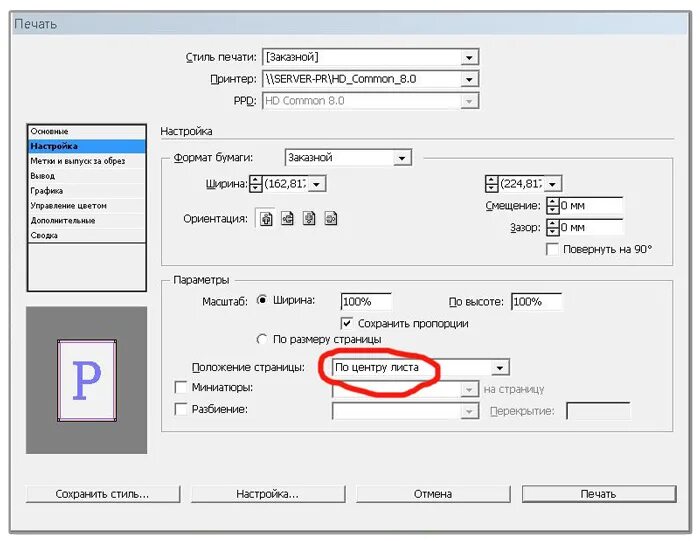Screen dimensions: 700x541
Task: Open the Сводка section
Action: click(87, 235)
